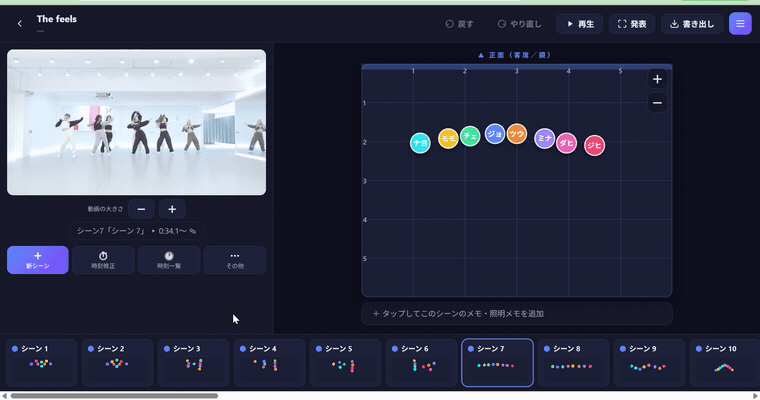Viewport: 760px width, 400px height.
Task: Switch to シーン 4 thumbnail
Action: (x=269, y=363)
